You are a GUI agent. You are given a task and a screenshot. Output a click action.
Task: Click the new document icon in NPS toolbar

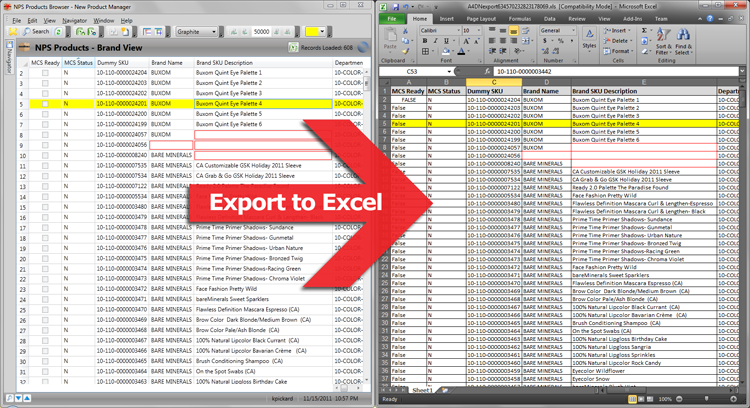point(125,32)
